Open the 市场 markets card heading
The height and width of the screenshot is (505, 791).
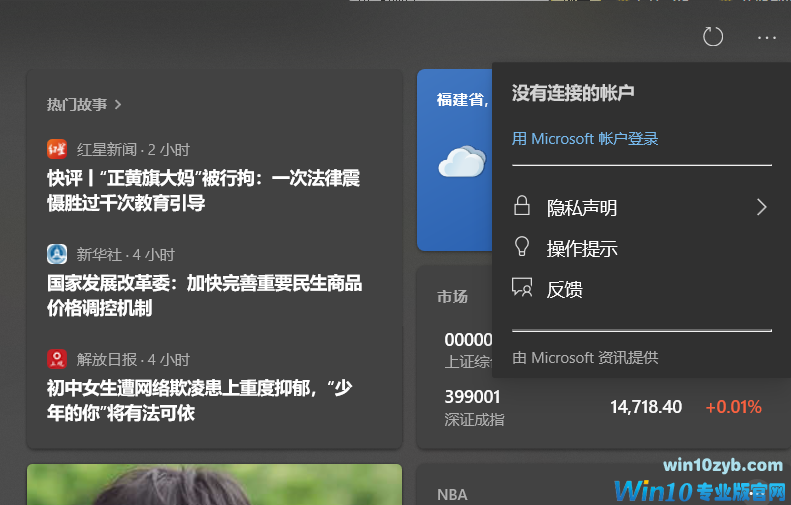coord(453,296)
